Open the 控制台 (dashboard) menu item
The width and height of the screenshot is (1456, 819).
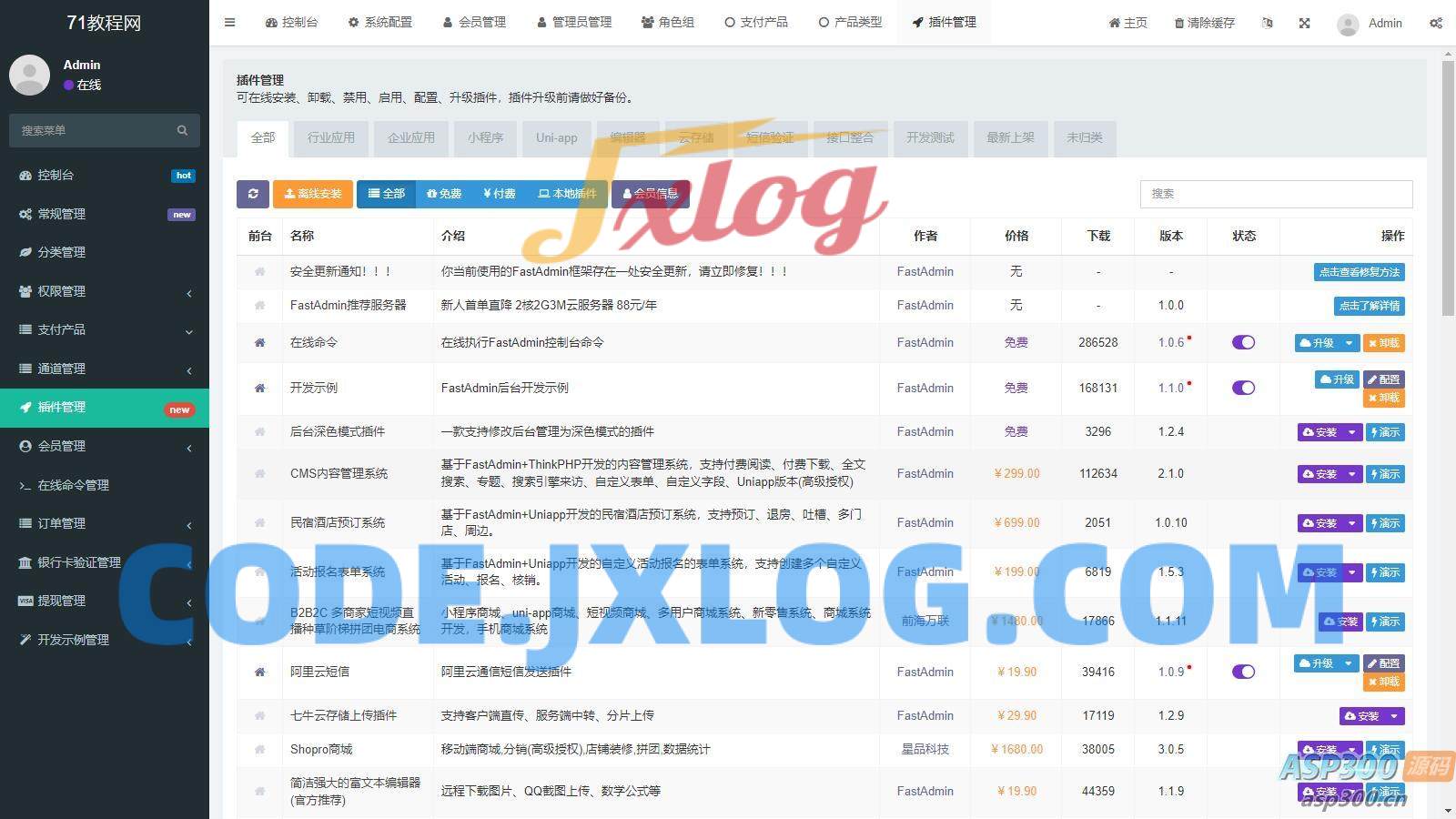tap(291, 23)
